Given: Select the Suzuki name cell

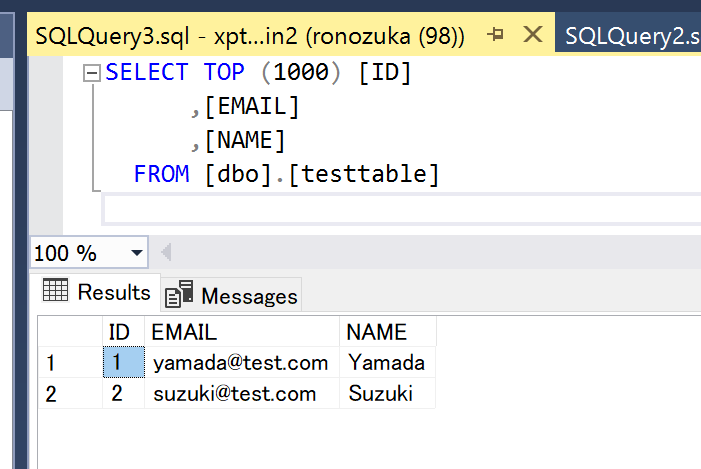Looking at the screenshot, I should [x=381, y=394].
